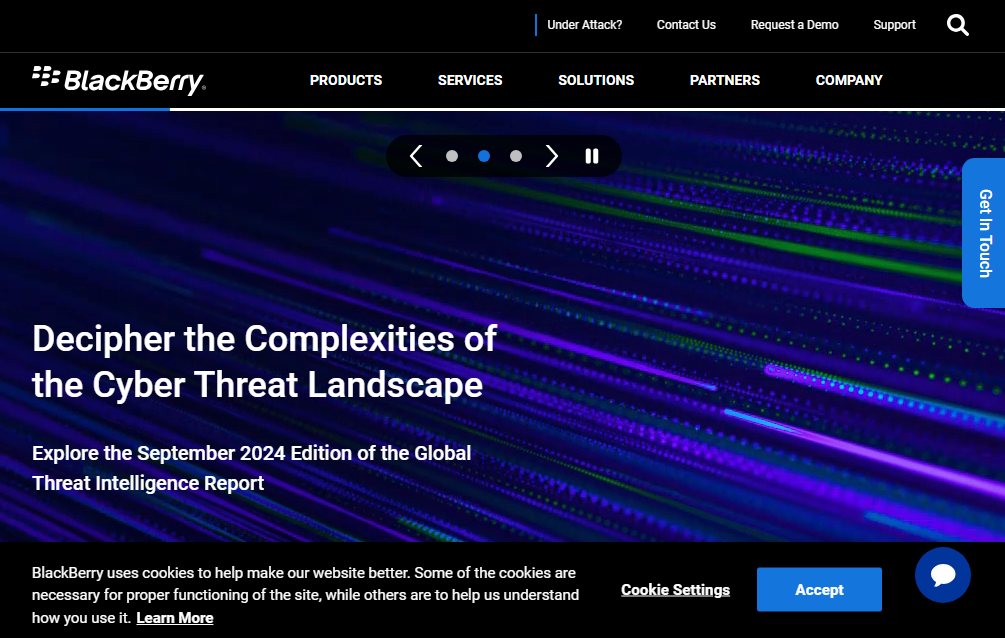Select the third carousel slide dot
Image resolution: width=1005 pixels, height=638 pixels.
516,156
